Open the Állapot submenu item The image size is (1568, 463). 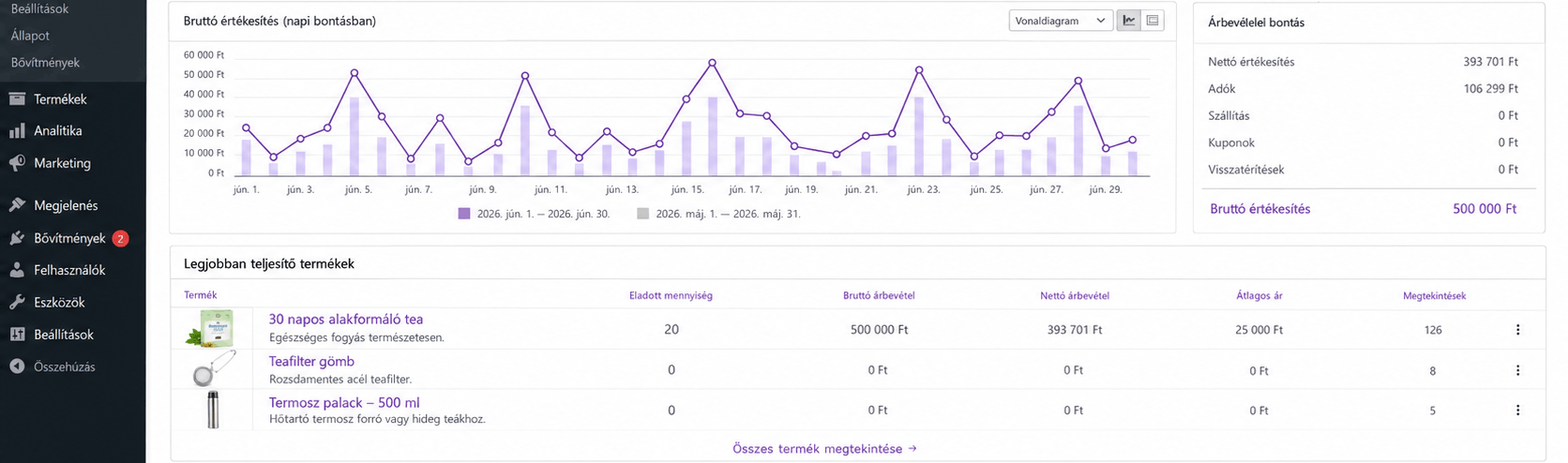click(x=30, y=36)
